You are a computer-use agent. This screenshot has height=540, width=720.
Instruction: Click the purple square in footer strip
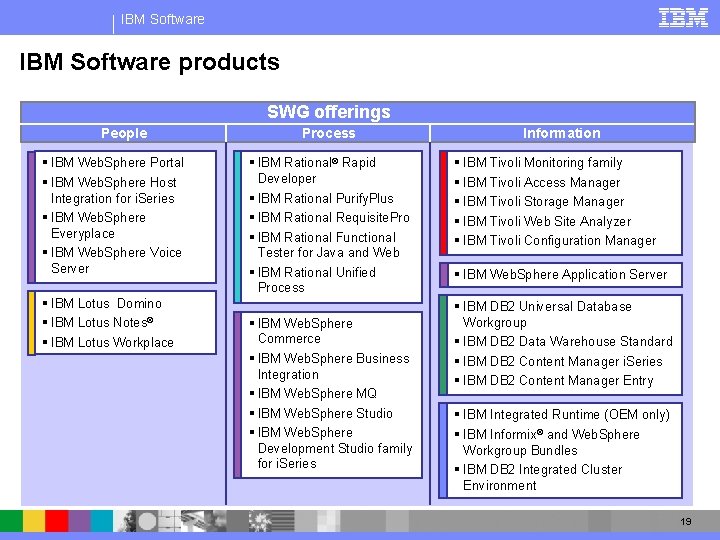79,521
